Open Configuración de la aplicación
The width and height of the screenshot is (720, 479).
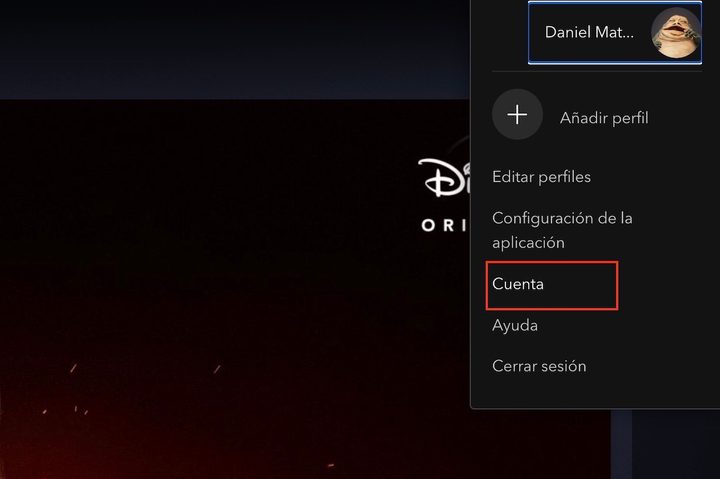coord(562,230)
